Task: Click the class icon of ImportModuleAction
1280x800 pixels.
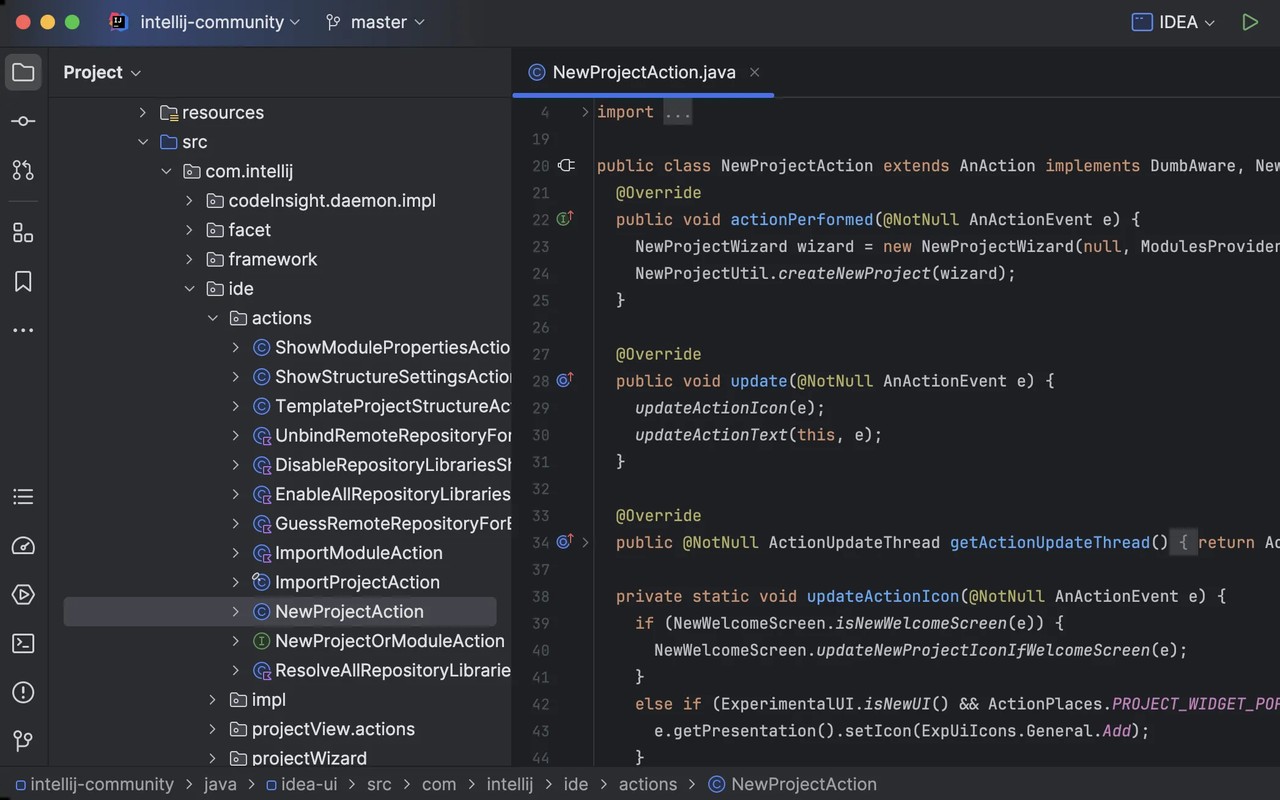Action: 261,553
